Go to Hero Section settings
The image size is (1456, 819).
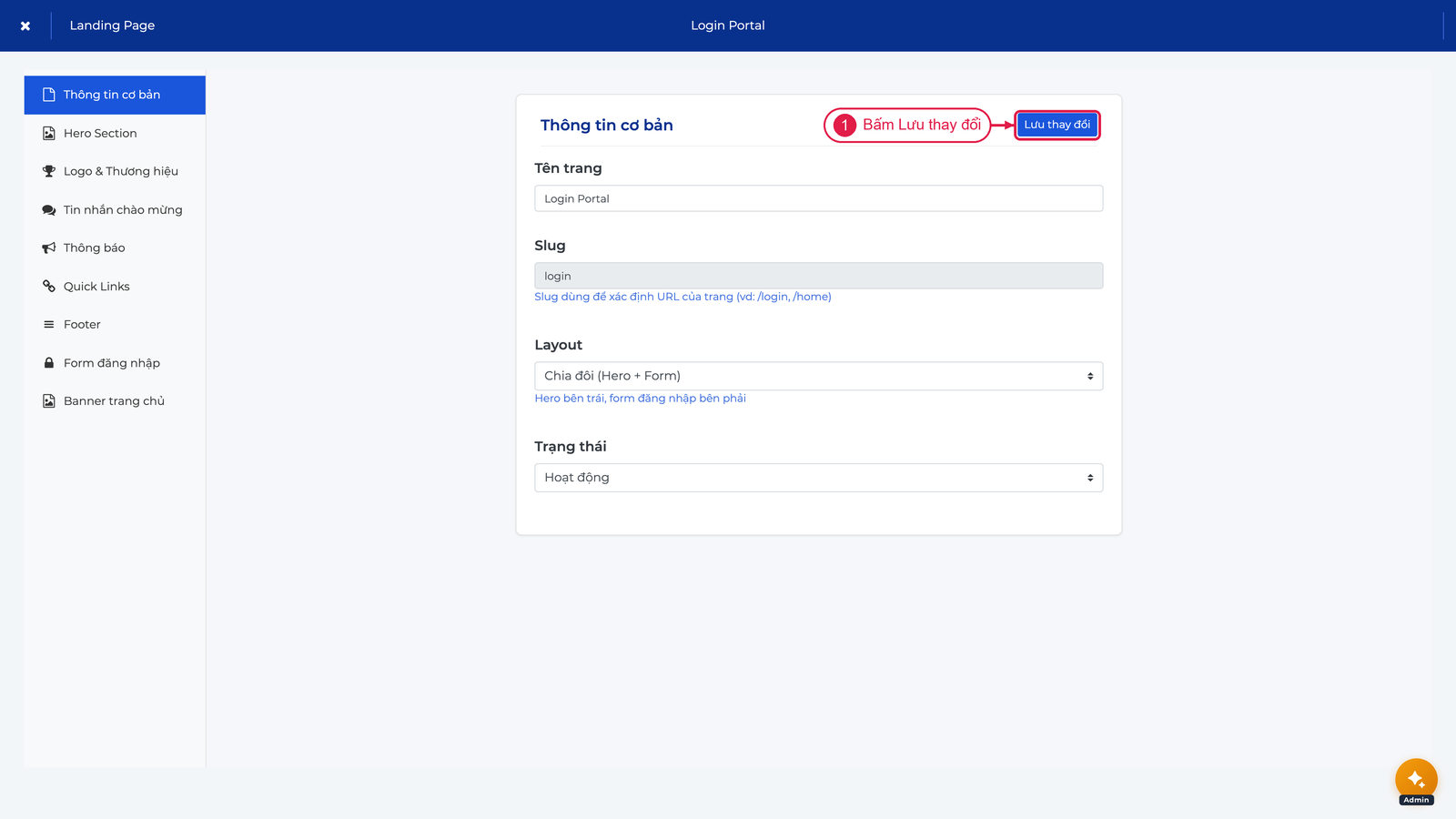pyautogui.click(x=115, y=133)
